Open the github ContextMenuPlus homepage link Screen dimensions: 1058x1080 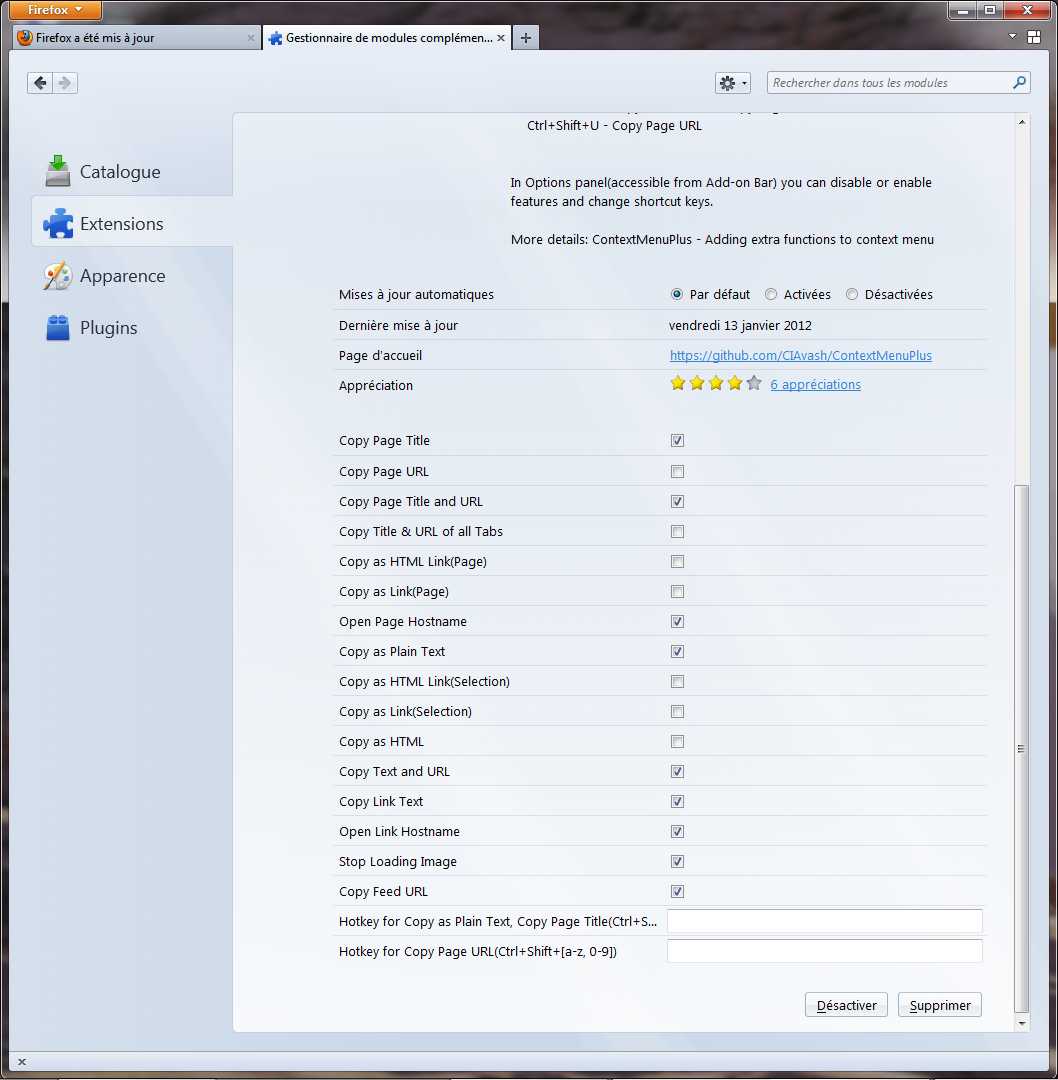pos(800,355)
